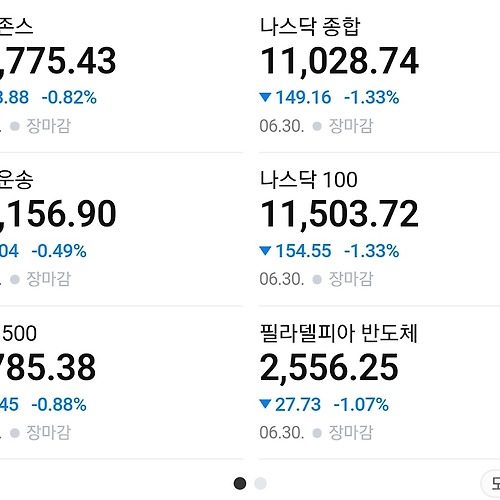This screenshot has width=500, height=500.
Task: Click the 장마감 status dot under 나스닥 100
Action: (317, 280)
